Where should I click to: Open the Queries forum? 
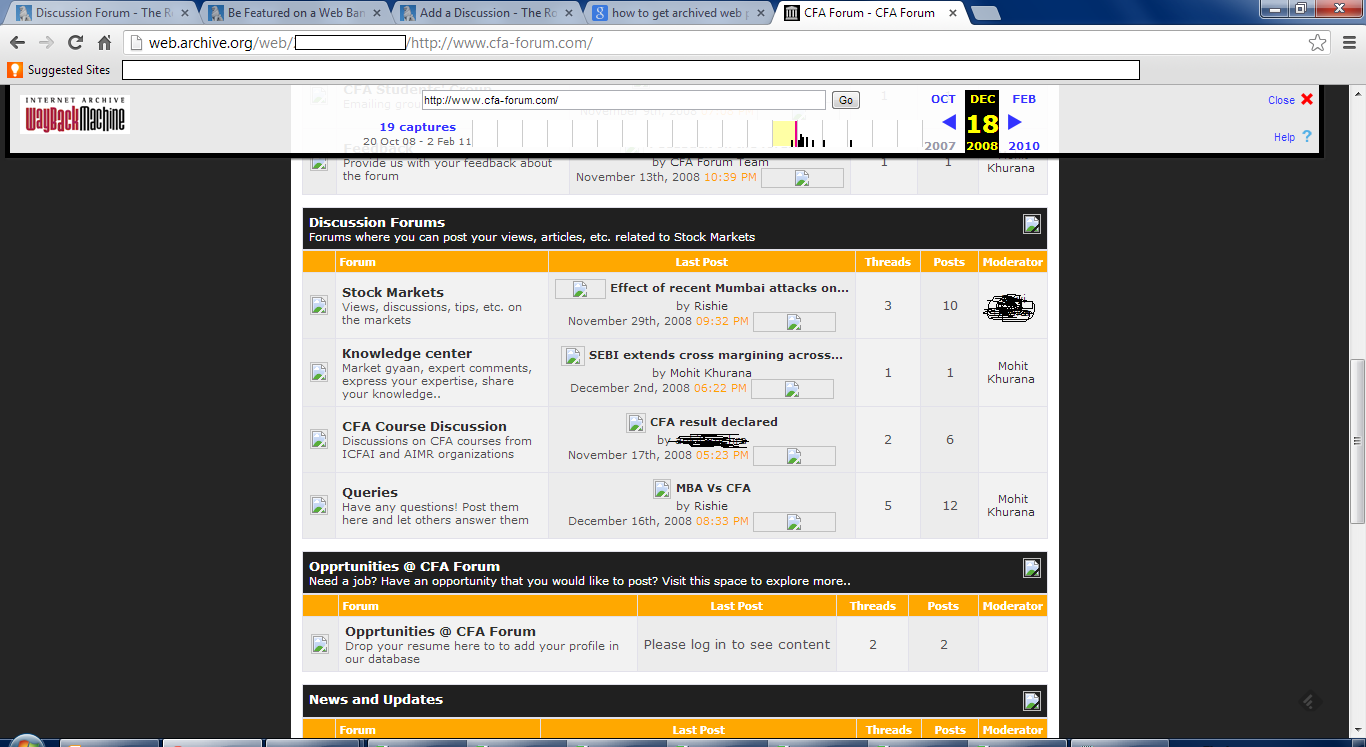click(x=370, y=493)
